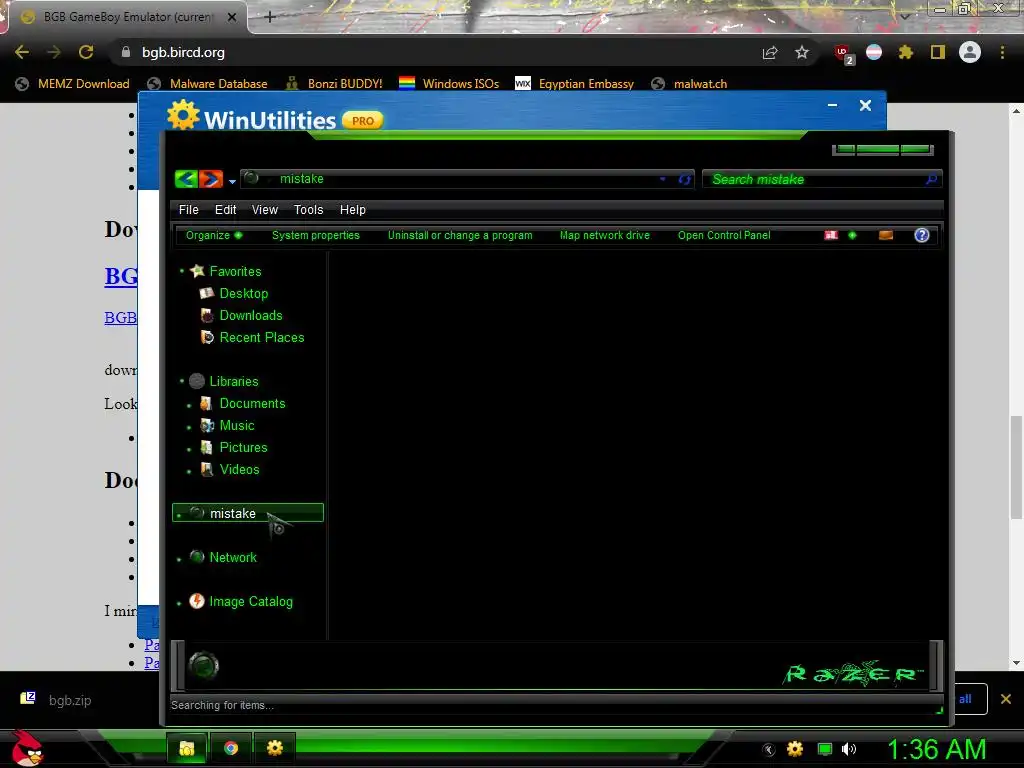
Task: Click the Recent Places icon
Action: [x=207, y=337]
